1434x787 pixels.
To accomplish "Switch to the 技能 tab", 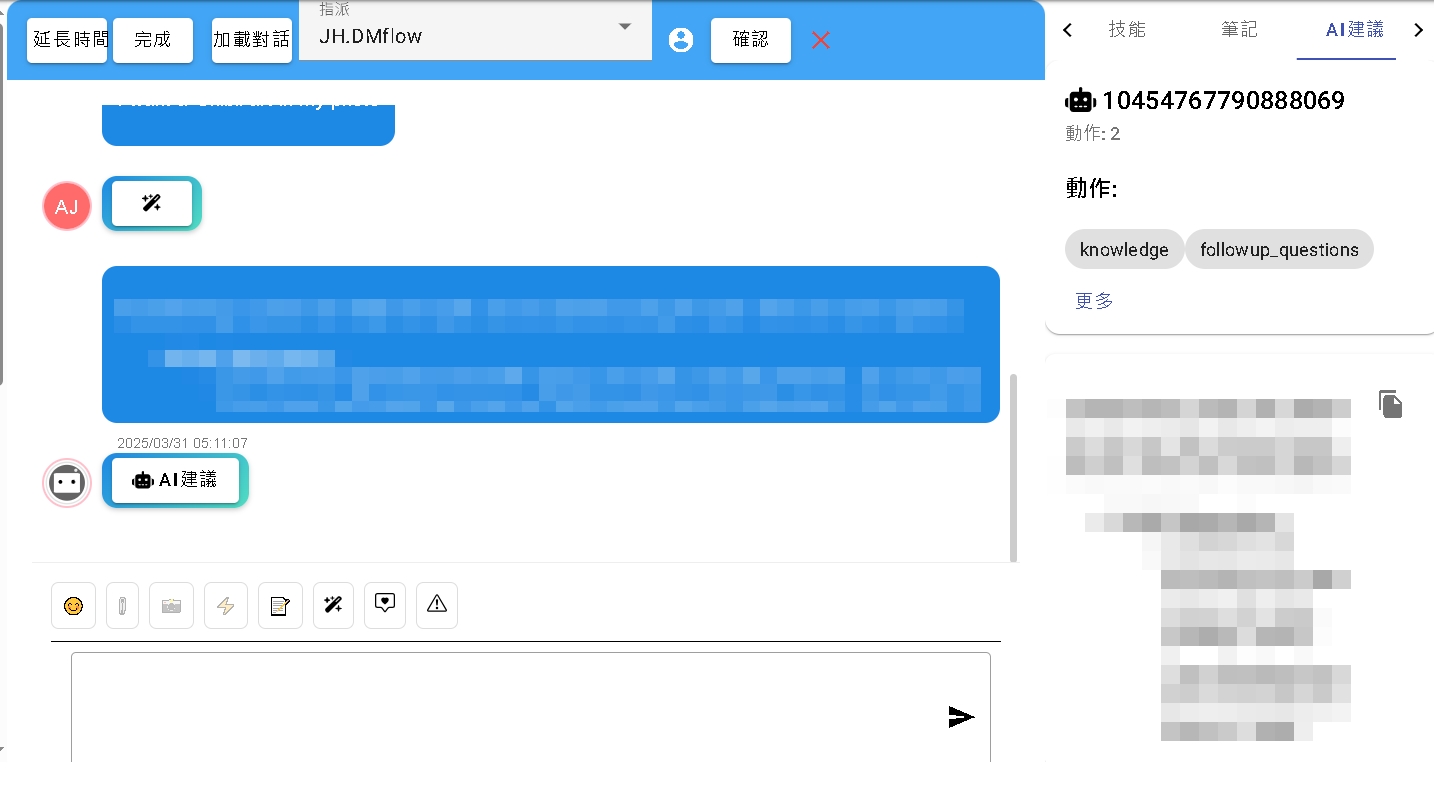I will point(1127,30).
